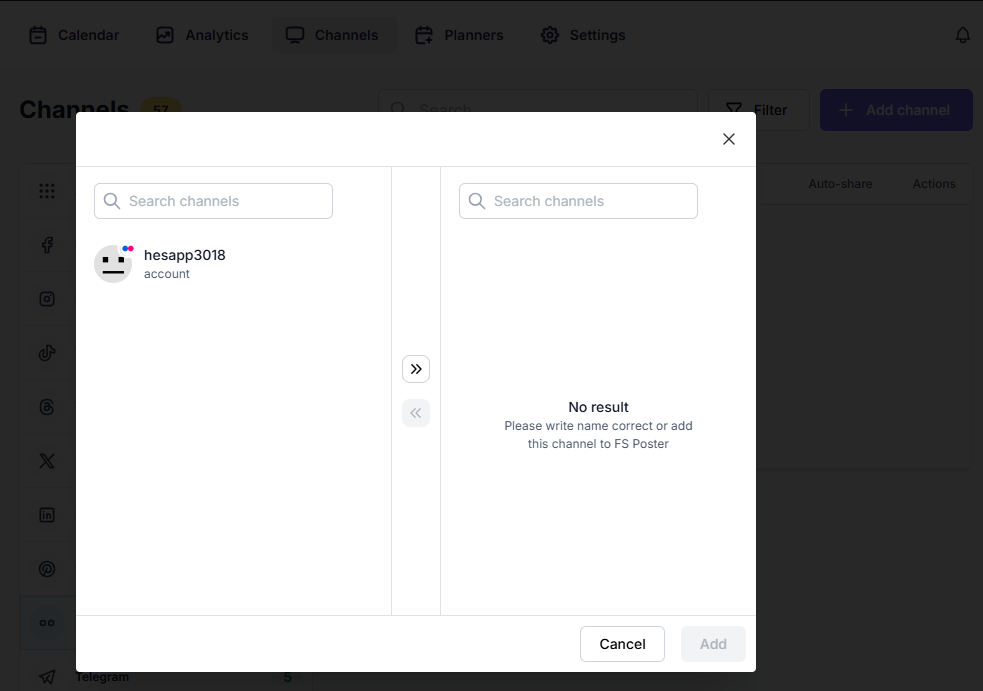
Task: Open the TikTok channels icon
Action: point(47,353)
